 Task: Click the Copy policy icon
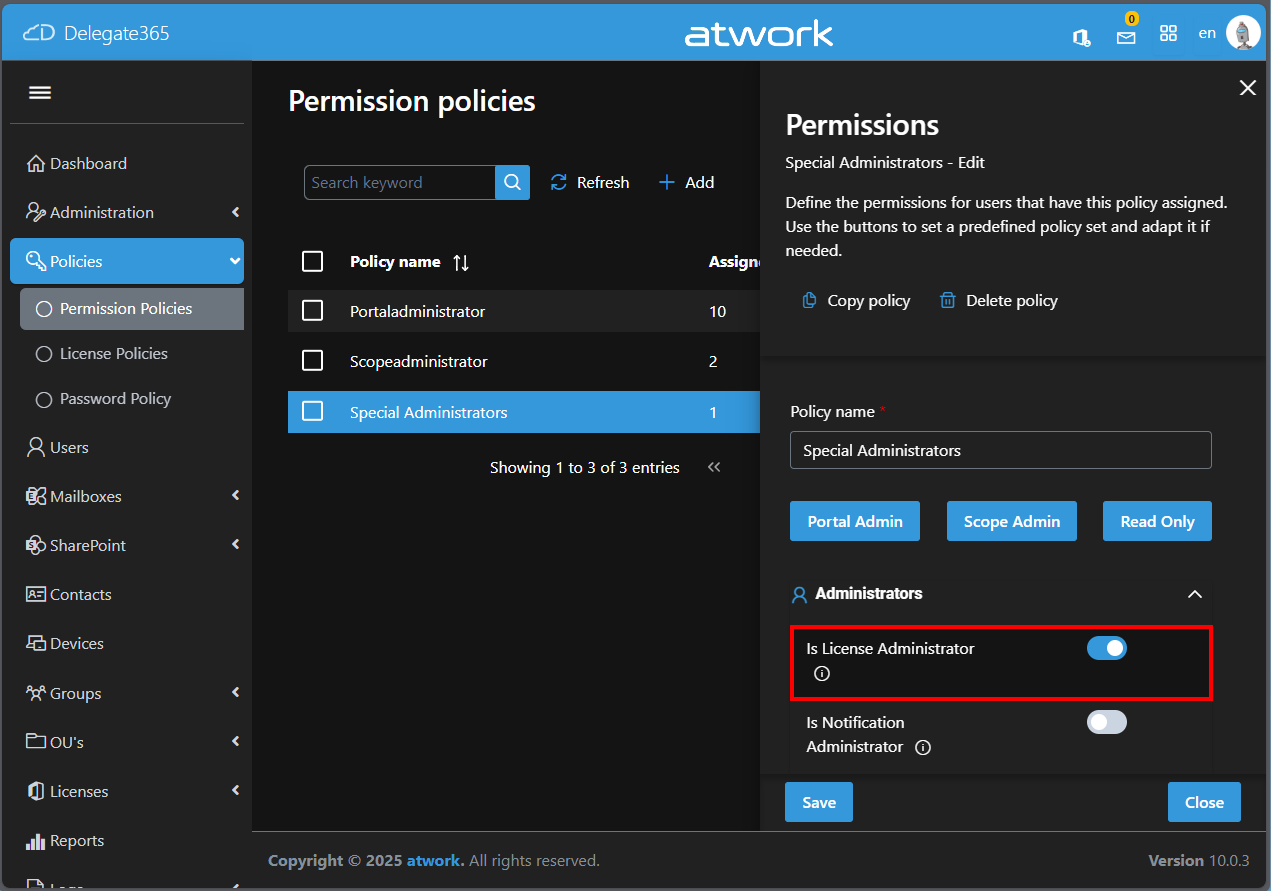coord(809,300)
